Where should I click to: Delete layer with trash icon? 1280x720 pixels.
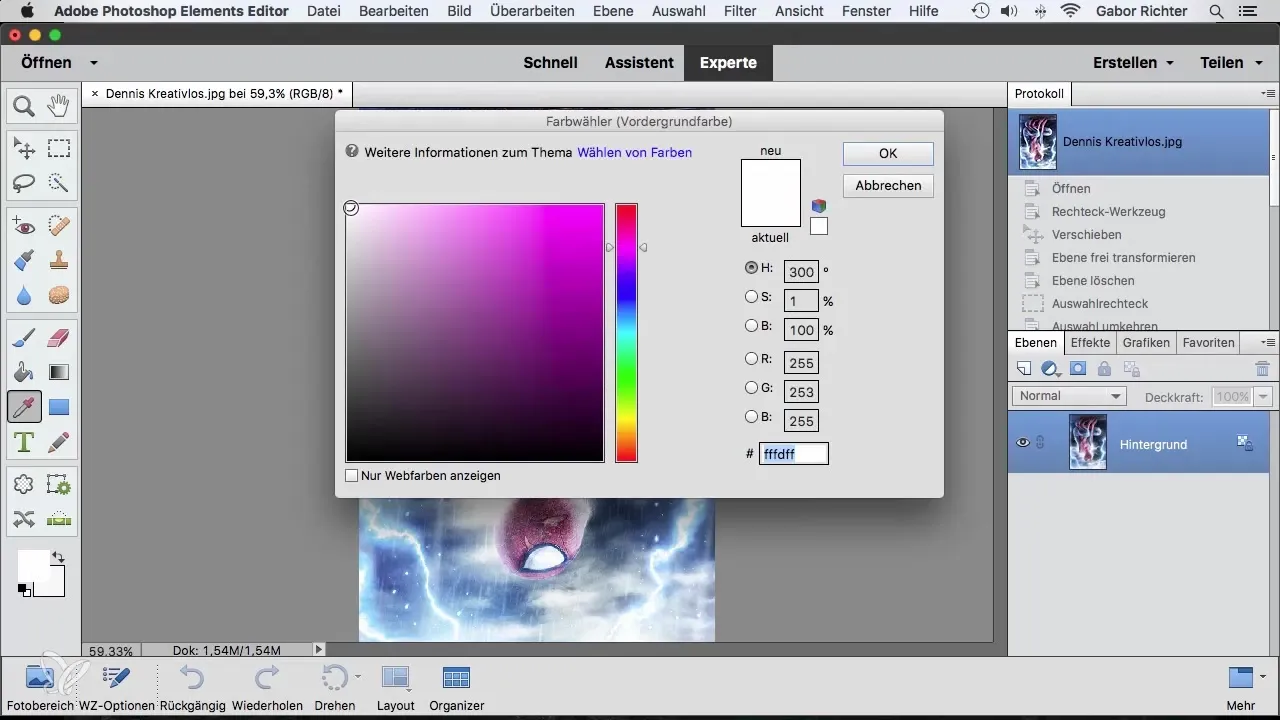(1262, 369)
